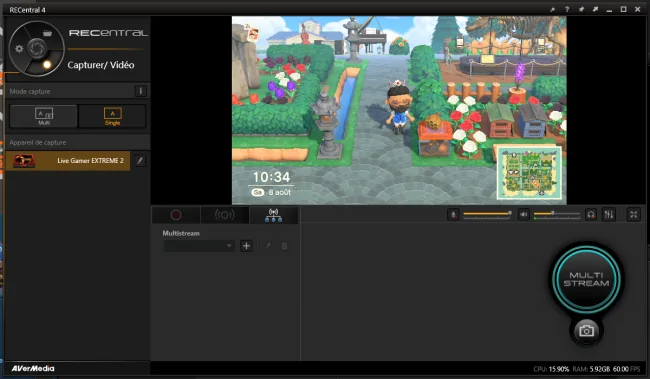Open the Multistream network tab
The width and height of the screenshot is (650, 379).
(274, 215)
